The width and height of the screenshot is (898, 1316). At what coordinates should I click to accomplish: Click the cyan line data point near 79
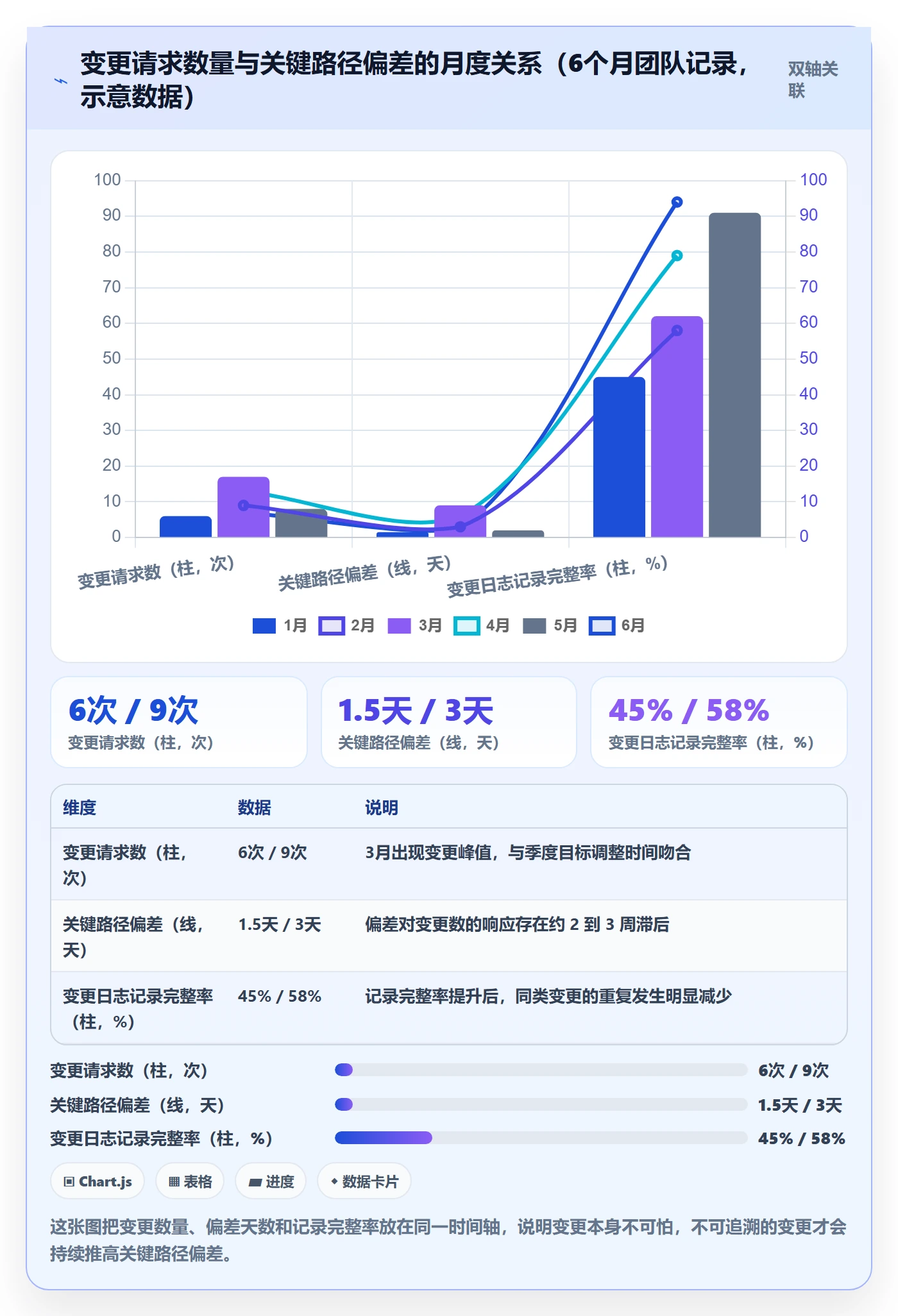677,255
